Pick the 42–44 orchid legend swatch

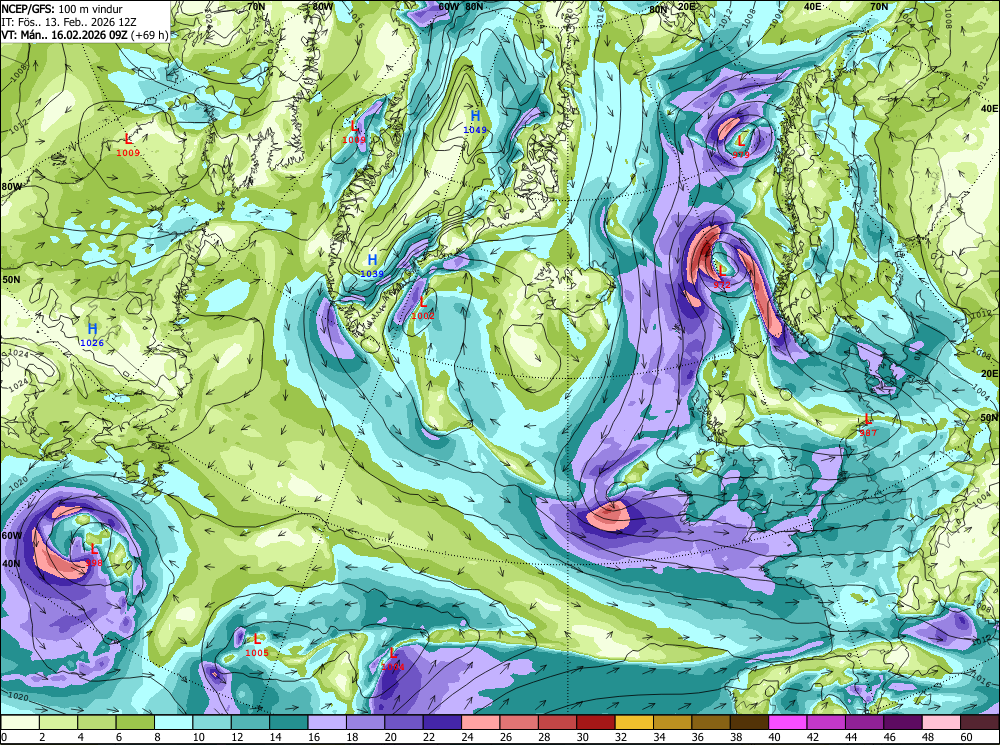pos(826,722)
